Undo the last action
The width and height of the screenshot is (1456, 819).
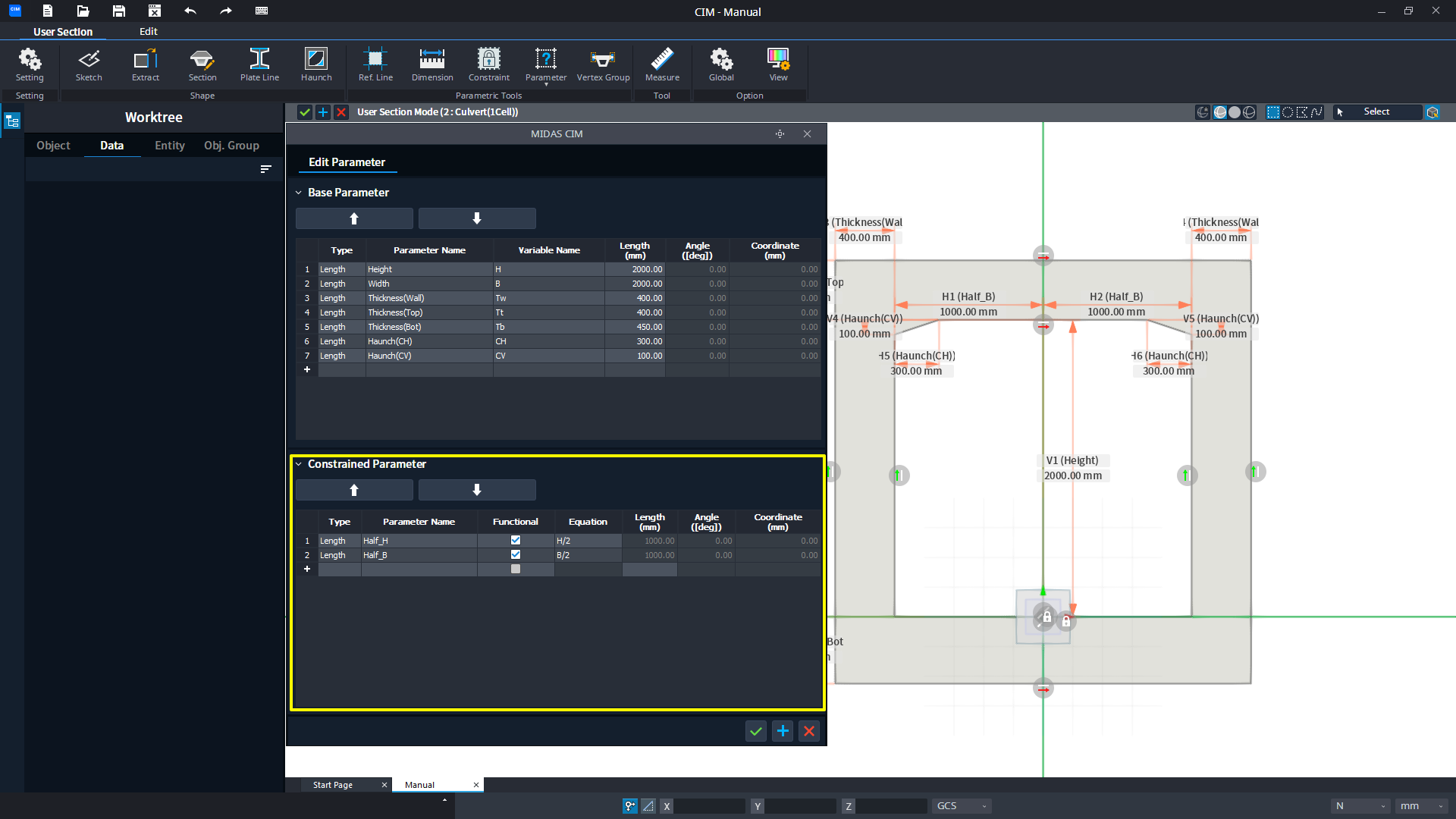(x=190, y=11)
